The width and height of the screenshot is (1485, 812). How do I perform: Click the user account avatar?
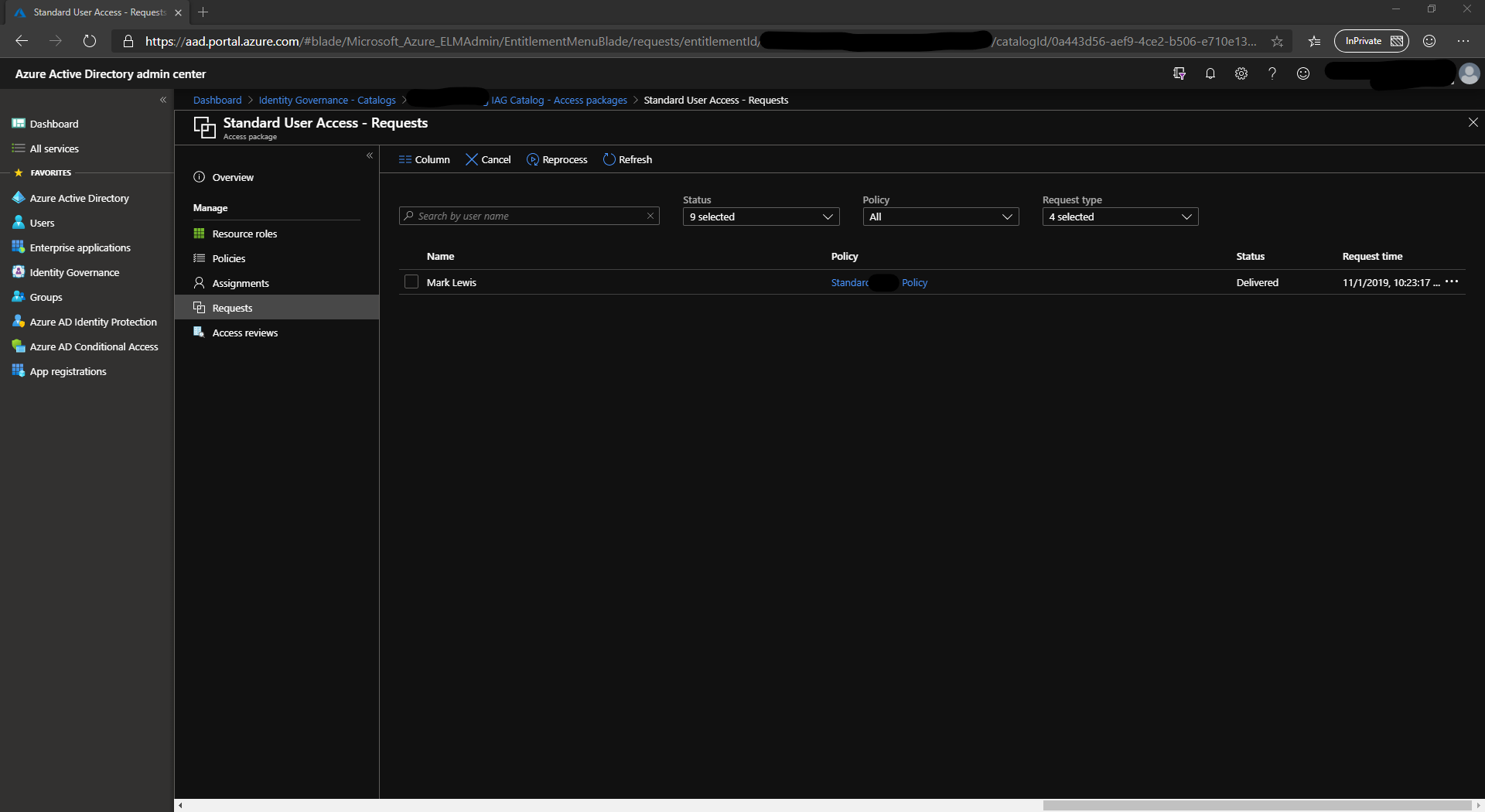1470,73
